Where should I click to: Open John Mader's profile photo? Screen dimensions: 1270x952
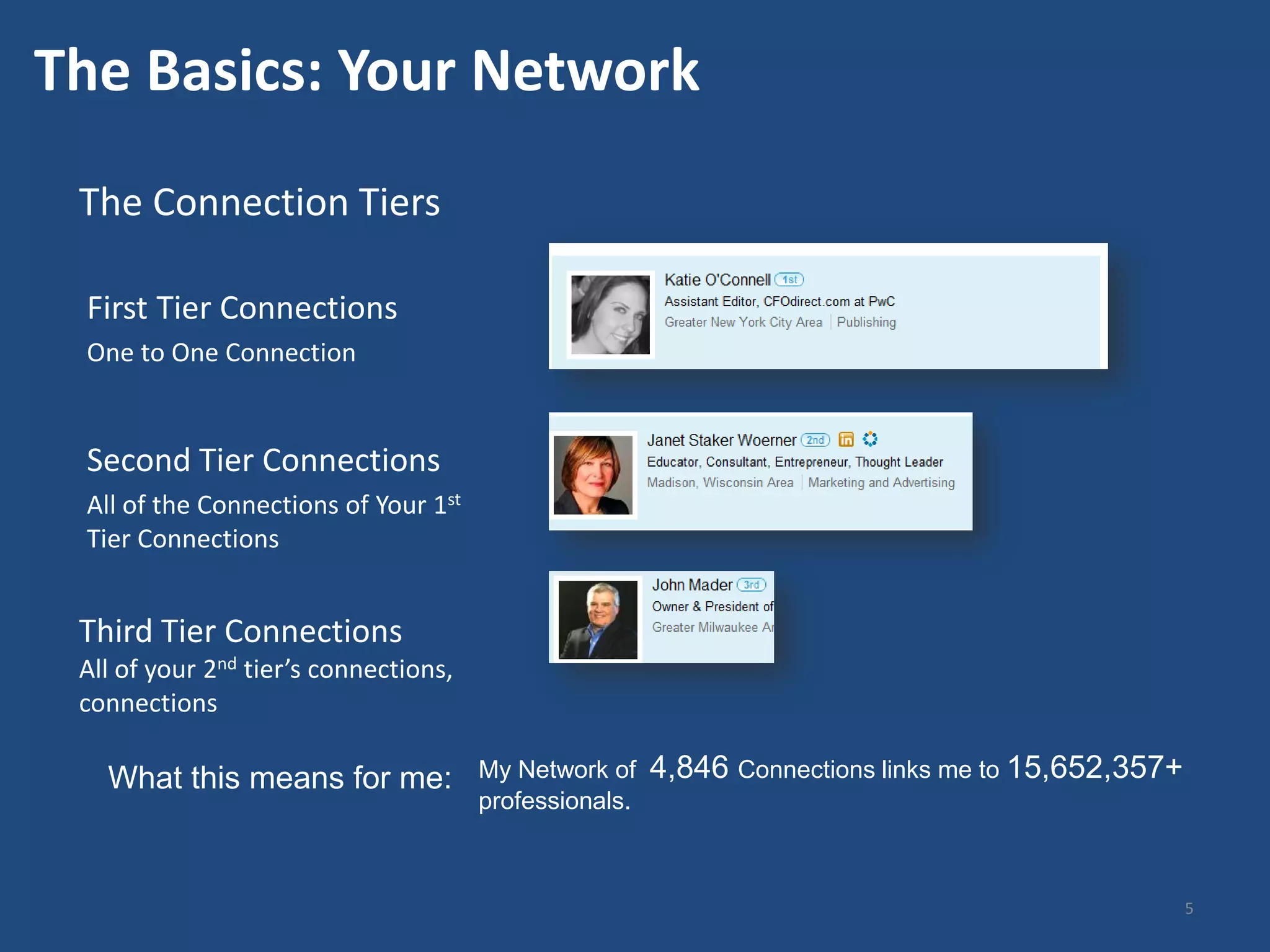coord(598,619)
